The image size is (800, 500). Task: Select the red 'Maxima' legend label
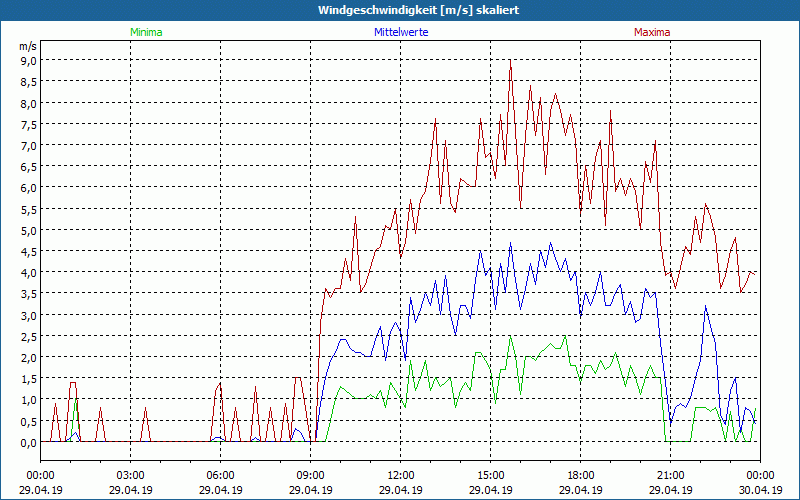click(x=652, y=32)
